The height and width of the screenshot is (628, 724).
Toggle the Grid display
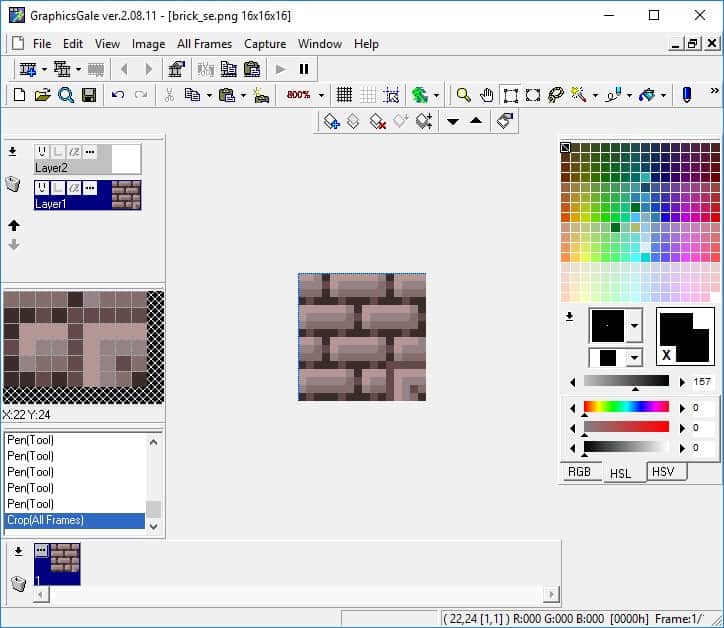(344, 95)
